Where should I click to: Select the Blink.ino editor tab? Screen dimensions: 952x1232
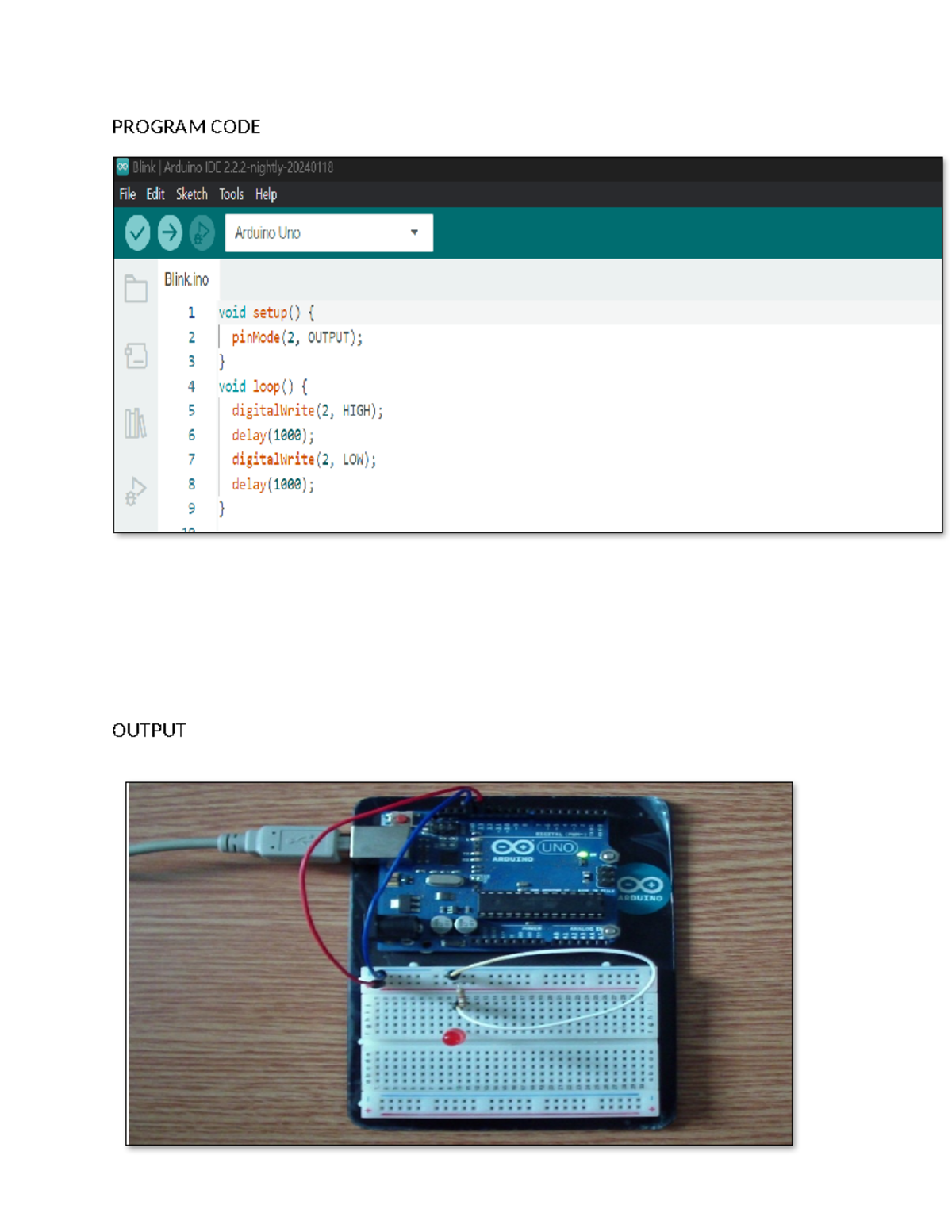(186, 279)
